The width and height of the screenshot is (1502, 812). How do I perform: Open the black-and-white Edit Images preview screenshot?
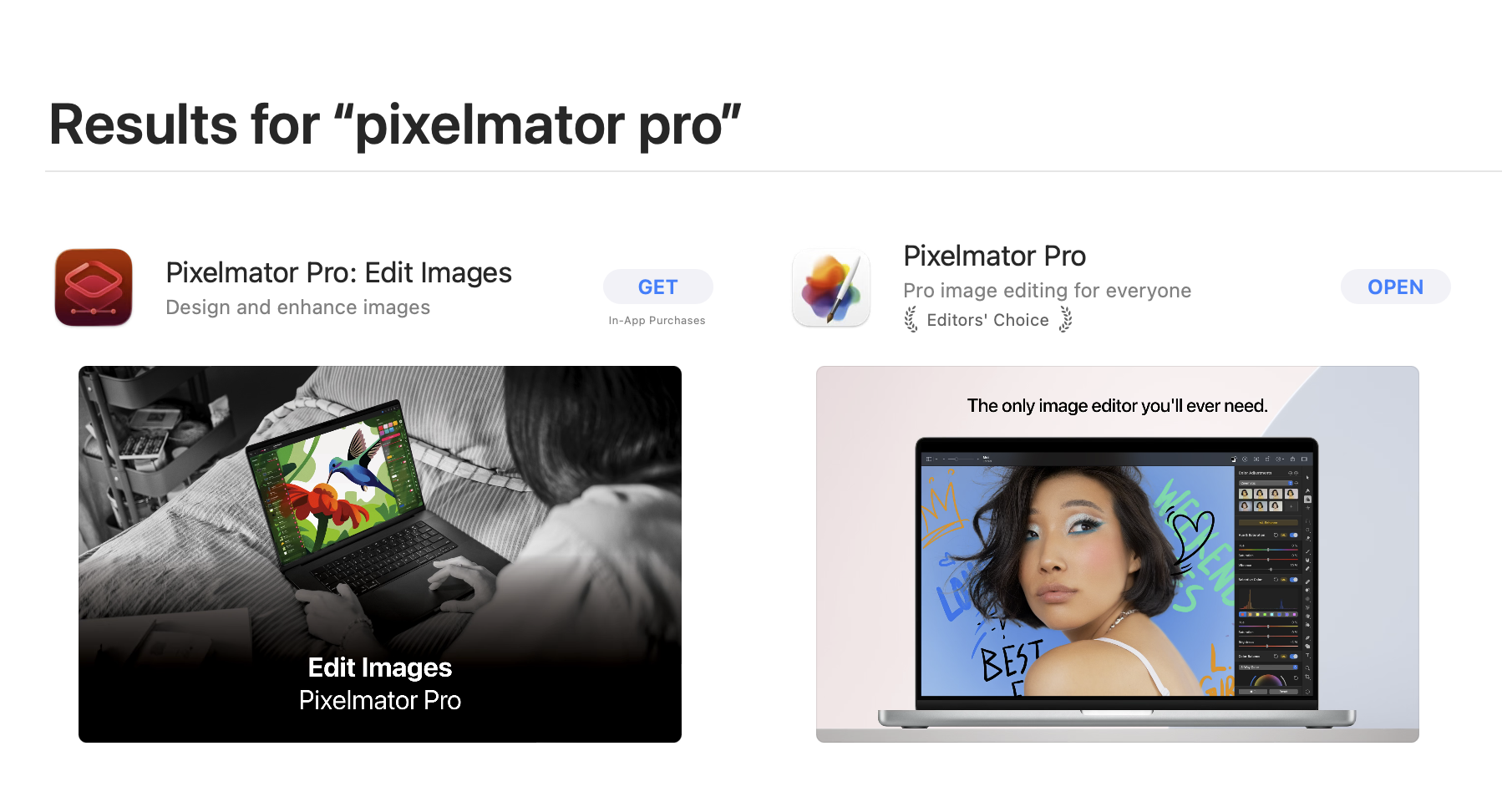pyautogui.click(x=380, y=554)
